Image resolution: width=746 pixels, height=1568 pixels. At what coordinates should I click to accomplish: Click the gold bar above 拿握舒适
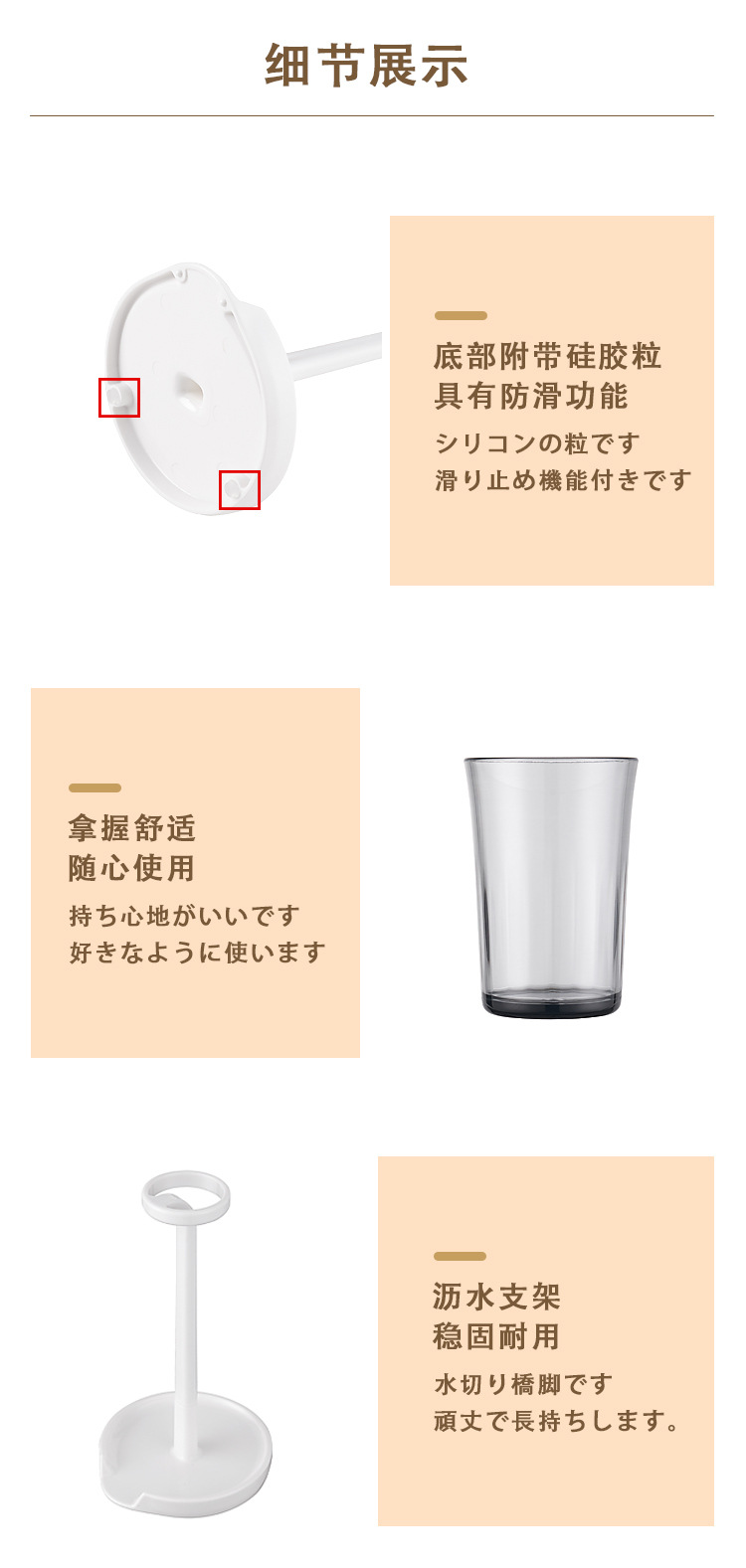[x=95, y=787]
